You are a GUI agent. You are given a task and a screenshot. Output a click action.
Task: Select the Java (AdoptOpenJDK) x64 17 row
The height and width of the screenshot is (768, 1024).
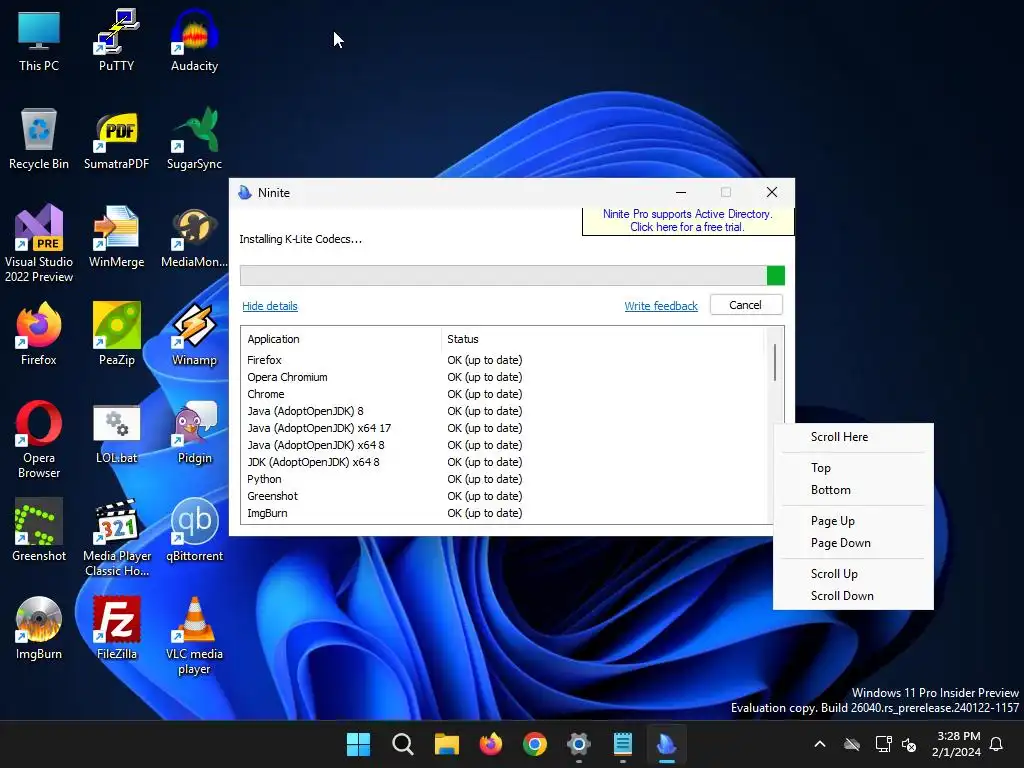click(x=503, y=428)
